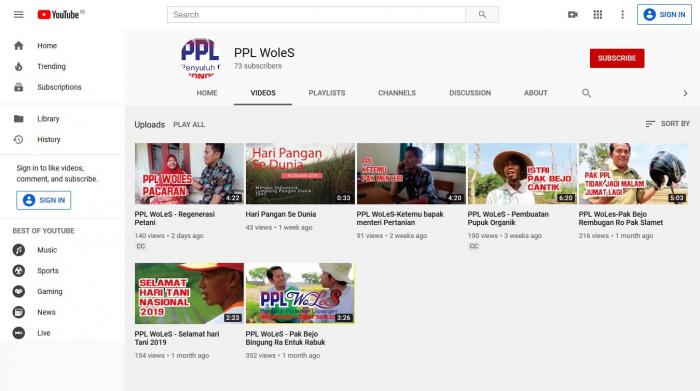
Task: Click the Sort By icon
Action: [x=650, y=124]
